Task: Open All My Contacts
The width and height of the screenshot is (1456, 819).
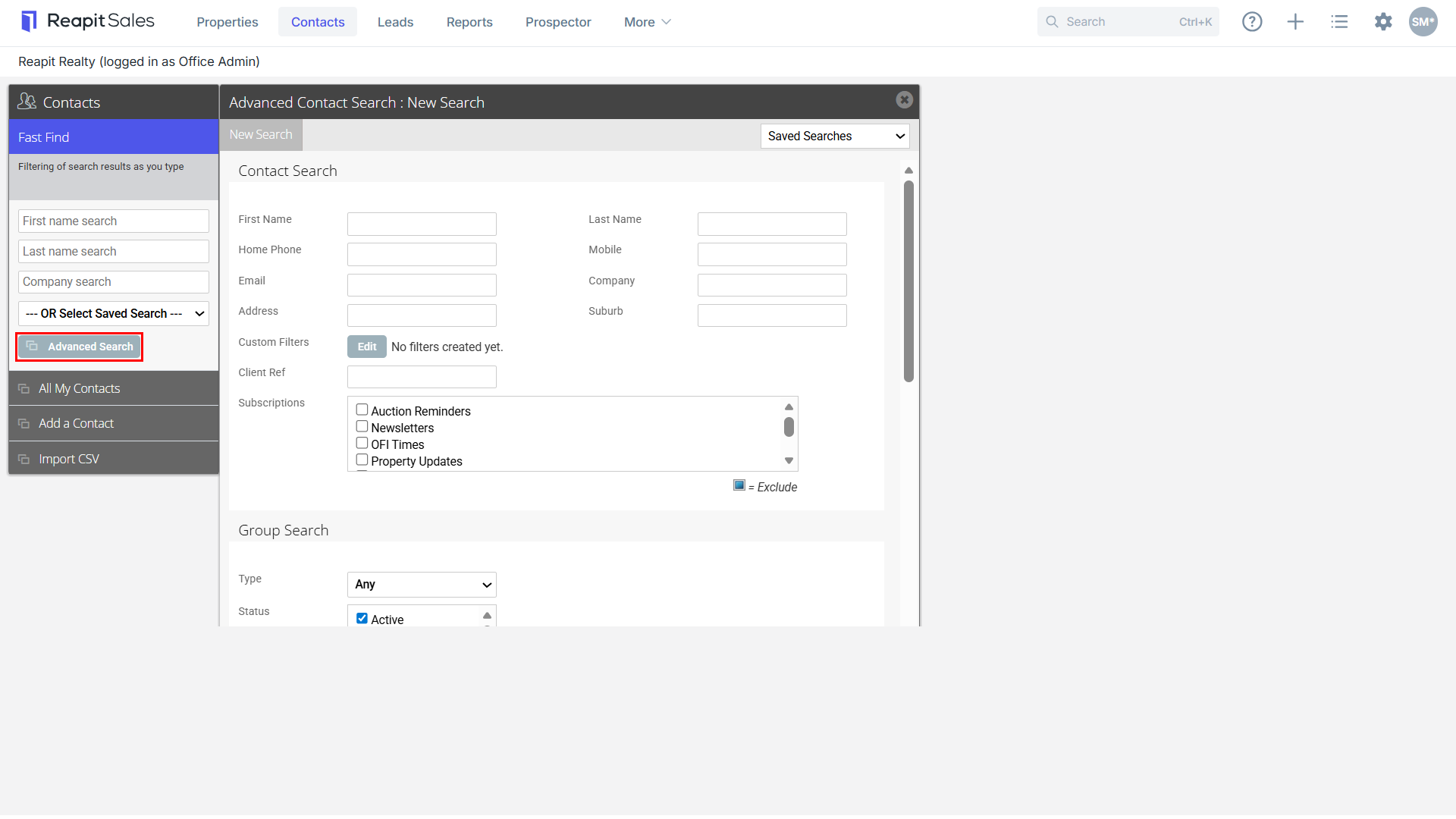Action: coord(114,388)
